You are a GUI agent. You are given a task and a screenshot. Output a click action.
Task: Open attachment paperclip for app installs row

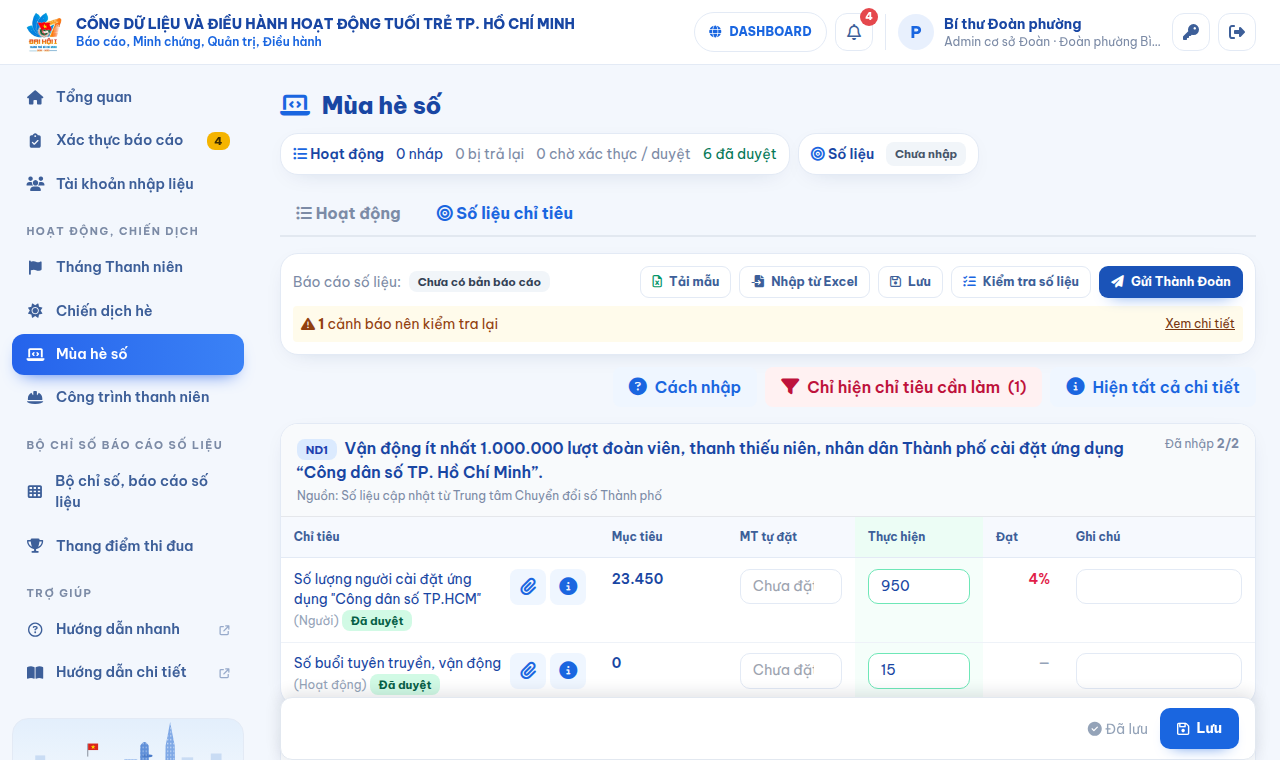[x=528, y=586]
